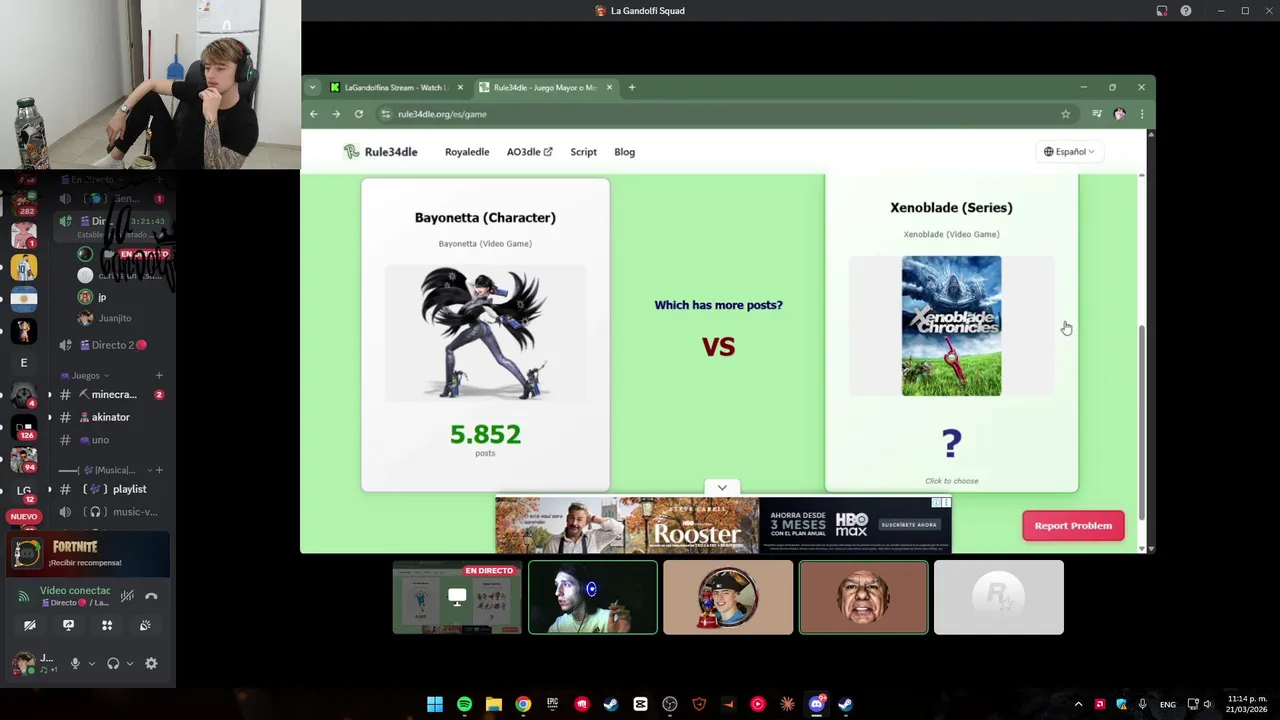Open Spotify from the taskbar
This screenshot has width=1280, height=720.
click(x=464, y=704)
